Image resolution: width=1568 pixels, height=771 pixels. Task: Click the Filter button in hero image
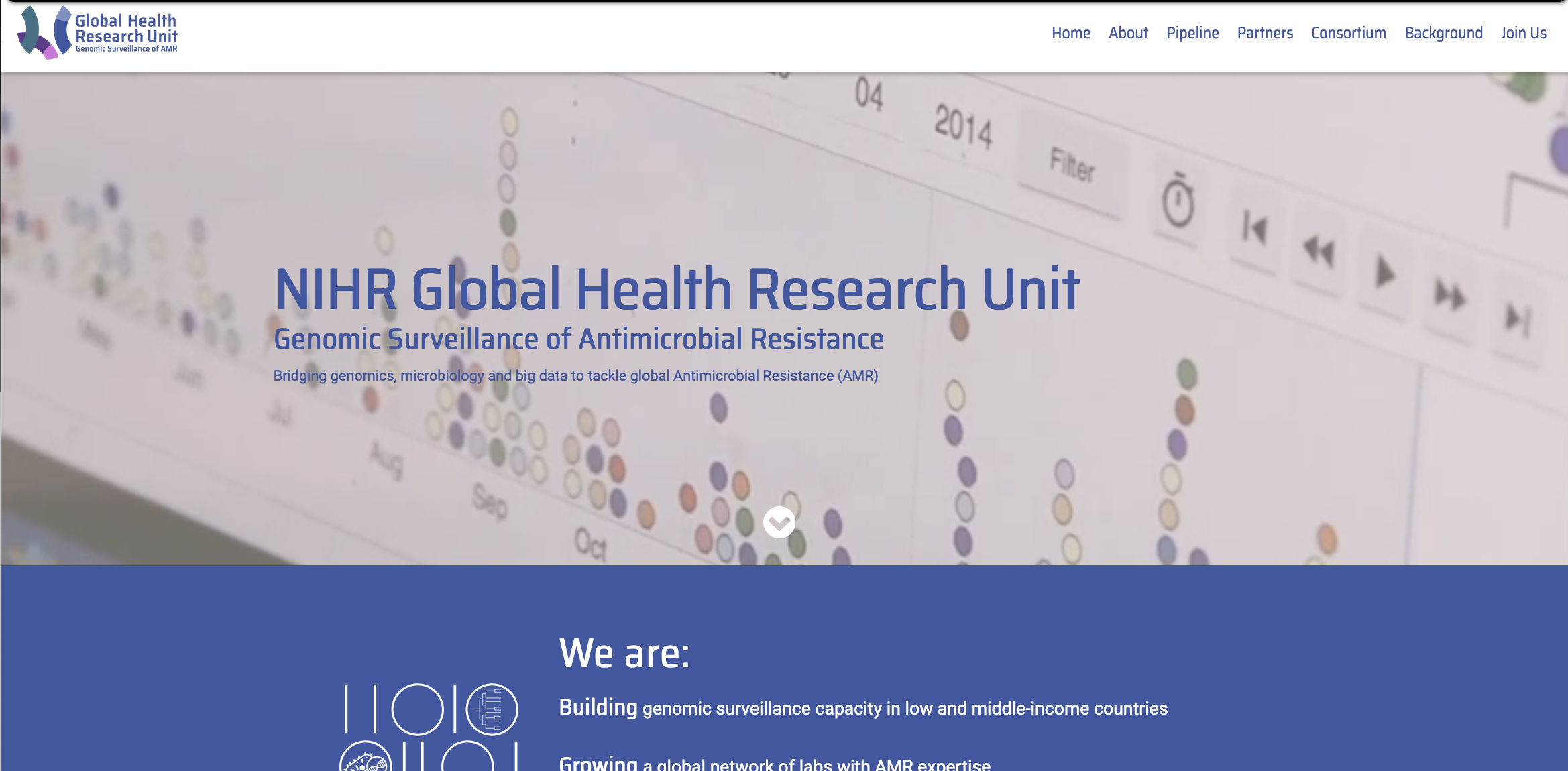tap(1072, 166)
